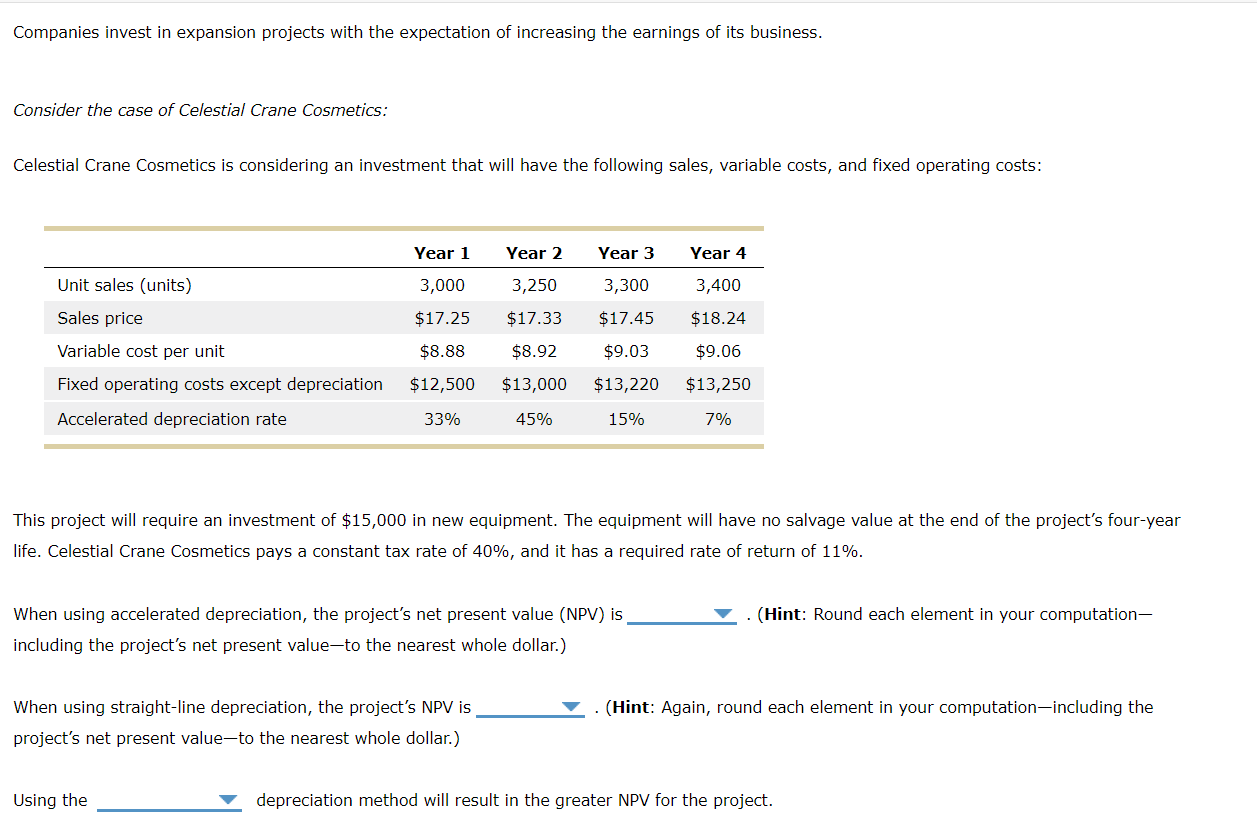Click the blue arrow icon for the straight-line NPV
Screen dimensions: 1257x819
(570, 708)
